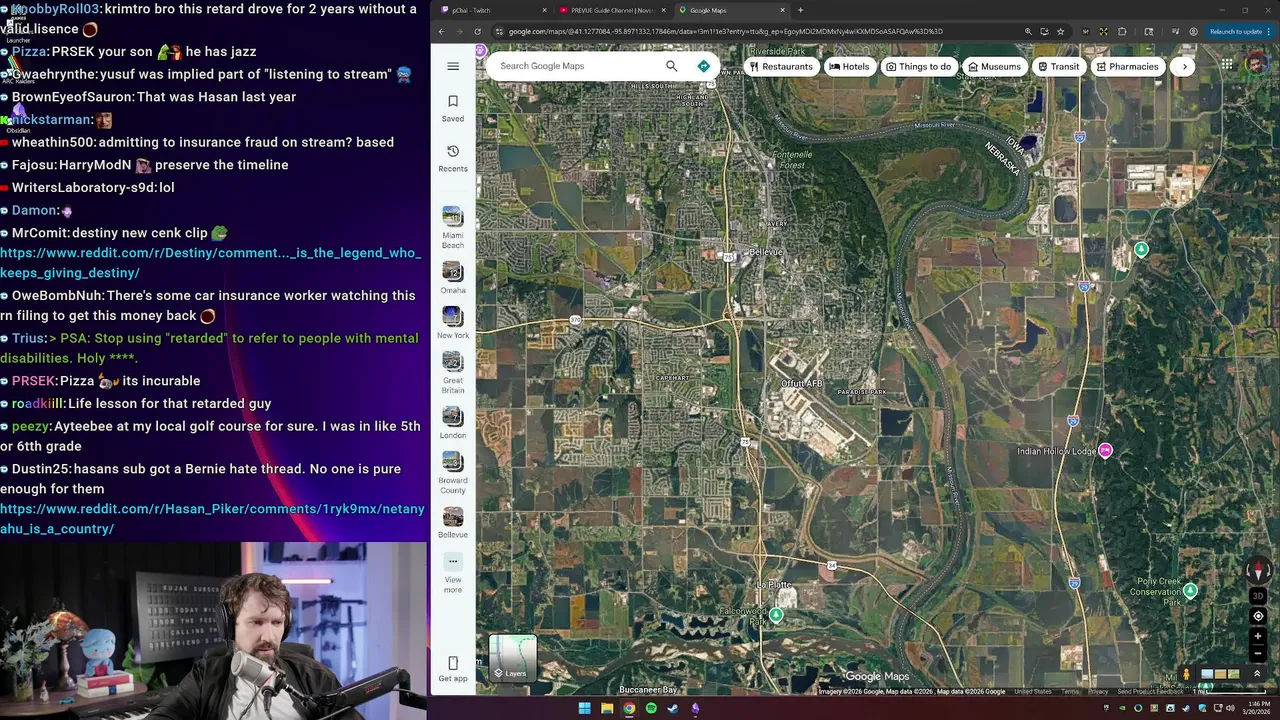Filter map by Restaurants chip
1280x720 pixels.
781,66
